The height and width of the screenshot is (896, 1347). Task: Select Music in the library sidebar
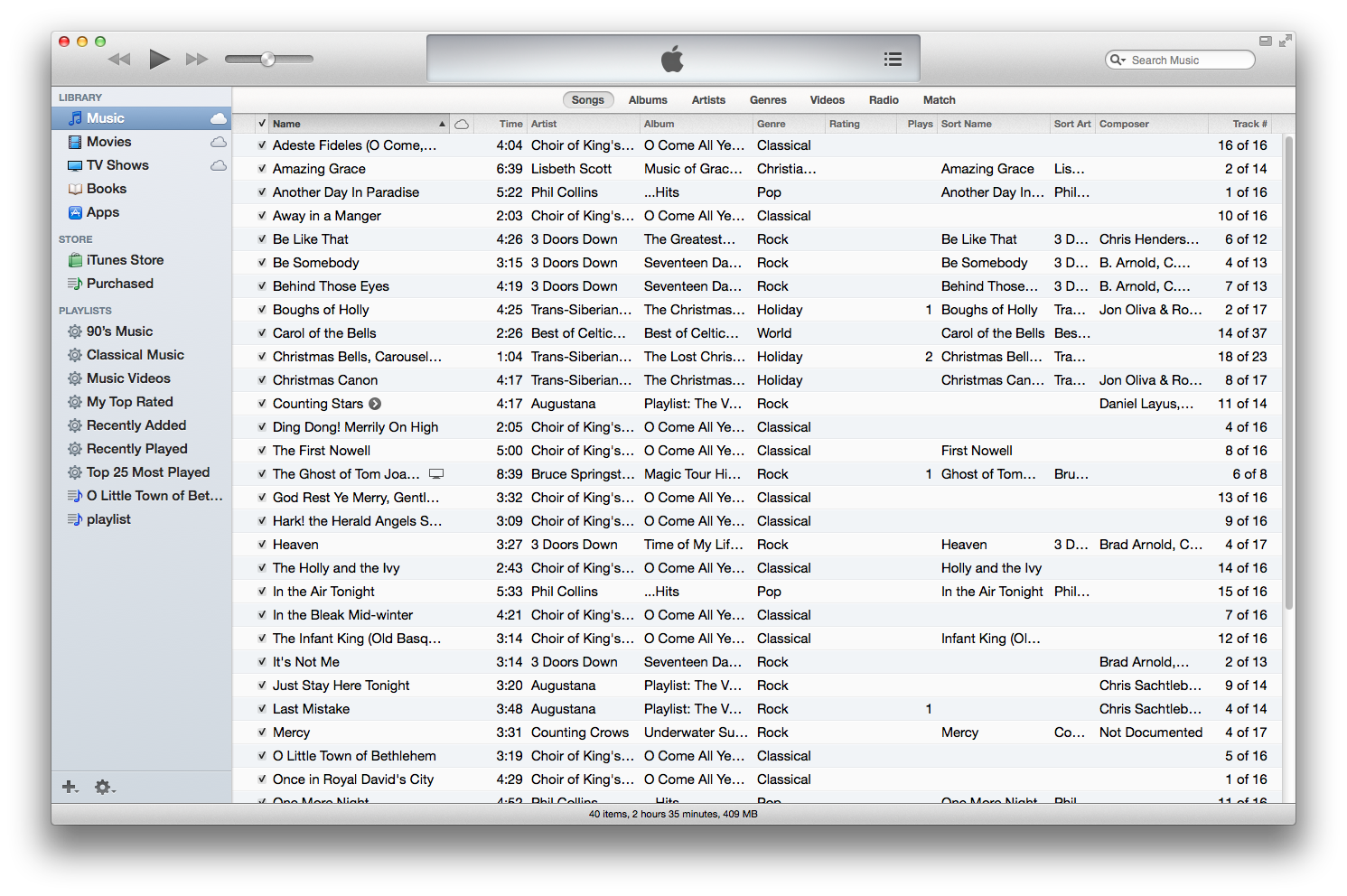tap(141, 118)
